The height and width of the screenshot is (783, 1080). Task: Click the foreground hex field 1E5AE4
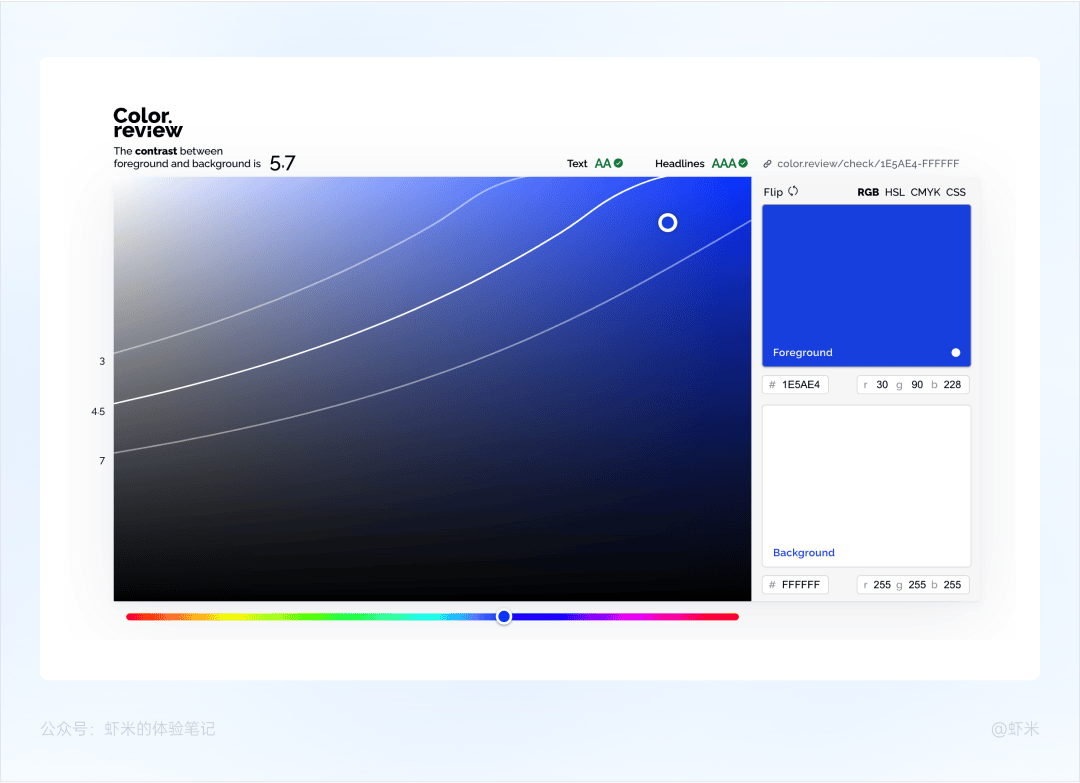(796, 384)
